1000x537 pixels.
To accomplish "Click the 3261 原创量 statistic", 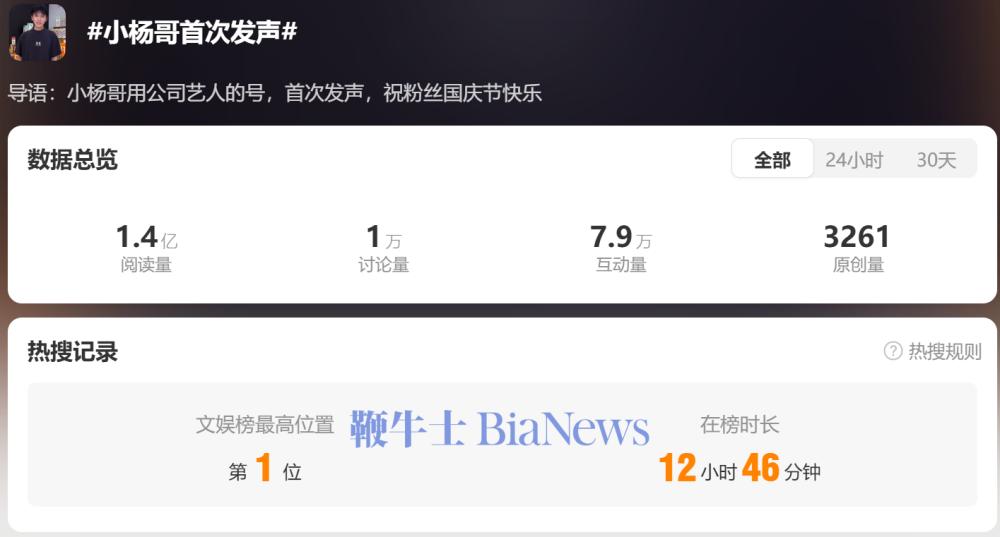I will [x=857, y=248].
